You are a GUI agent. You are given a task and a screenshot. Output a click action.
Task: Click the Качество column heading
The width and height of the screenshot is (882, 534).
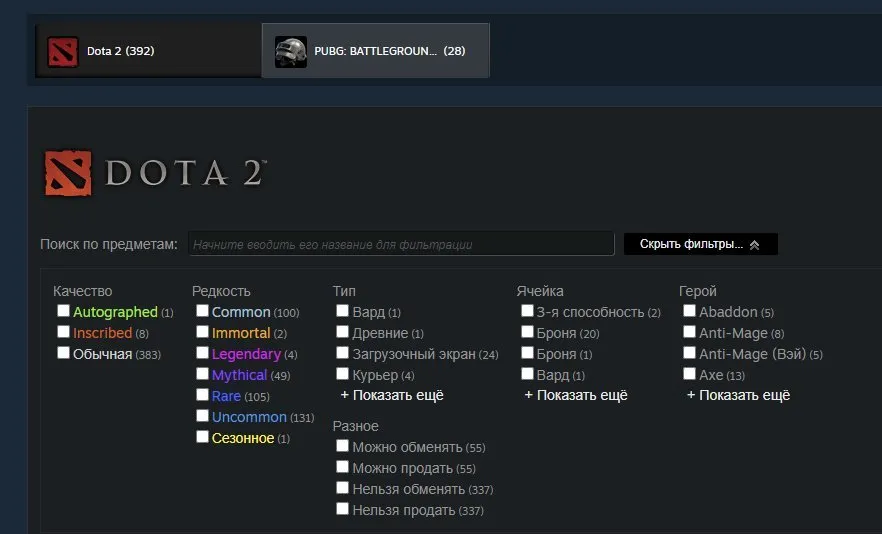coord(83,291)
